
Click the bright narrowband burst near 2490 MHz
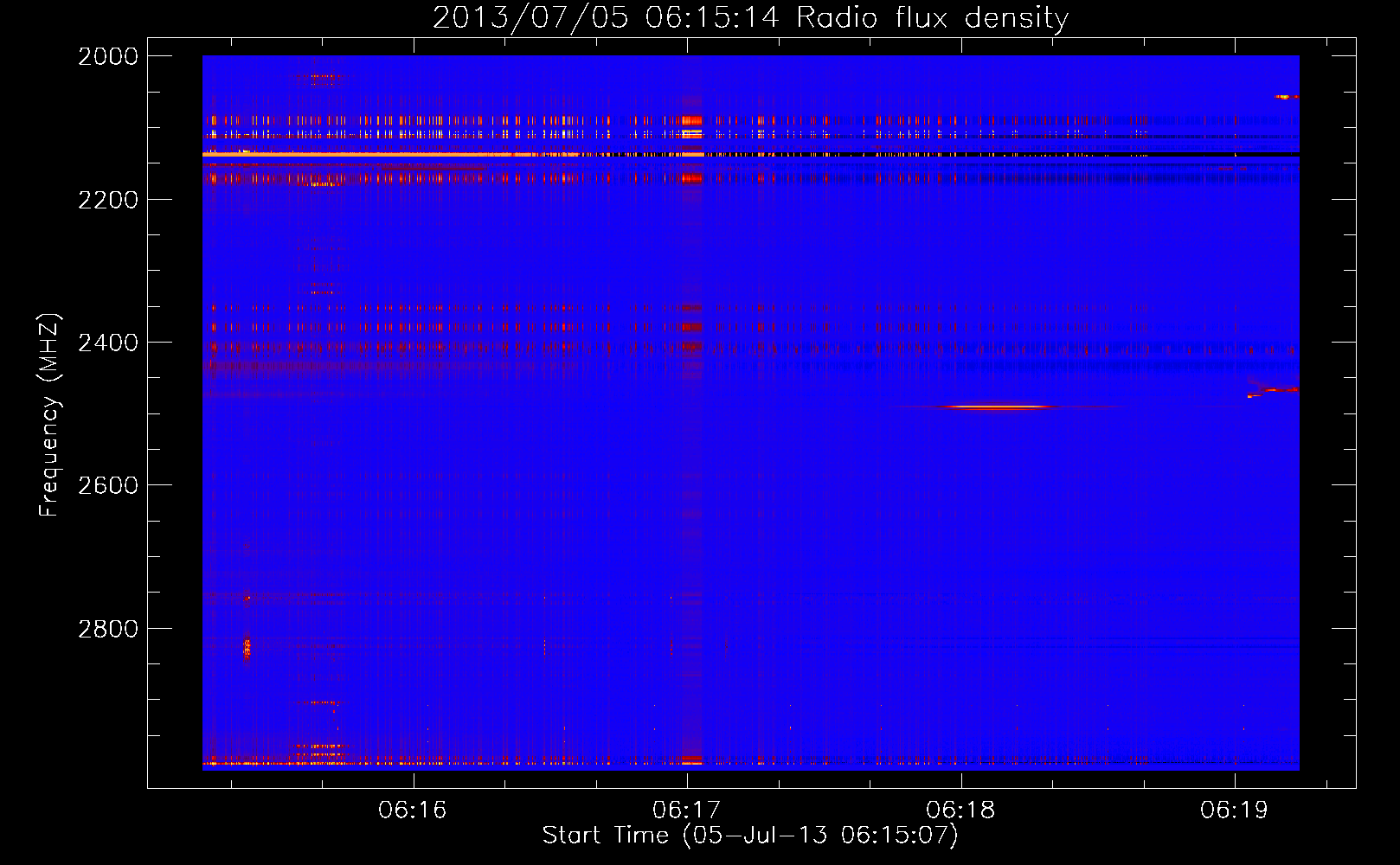pyautogui.click(x=999, y=407)
